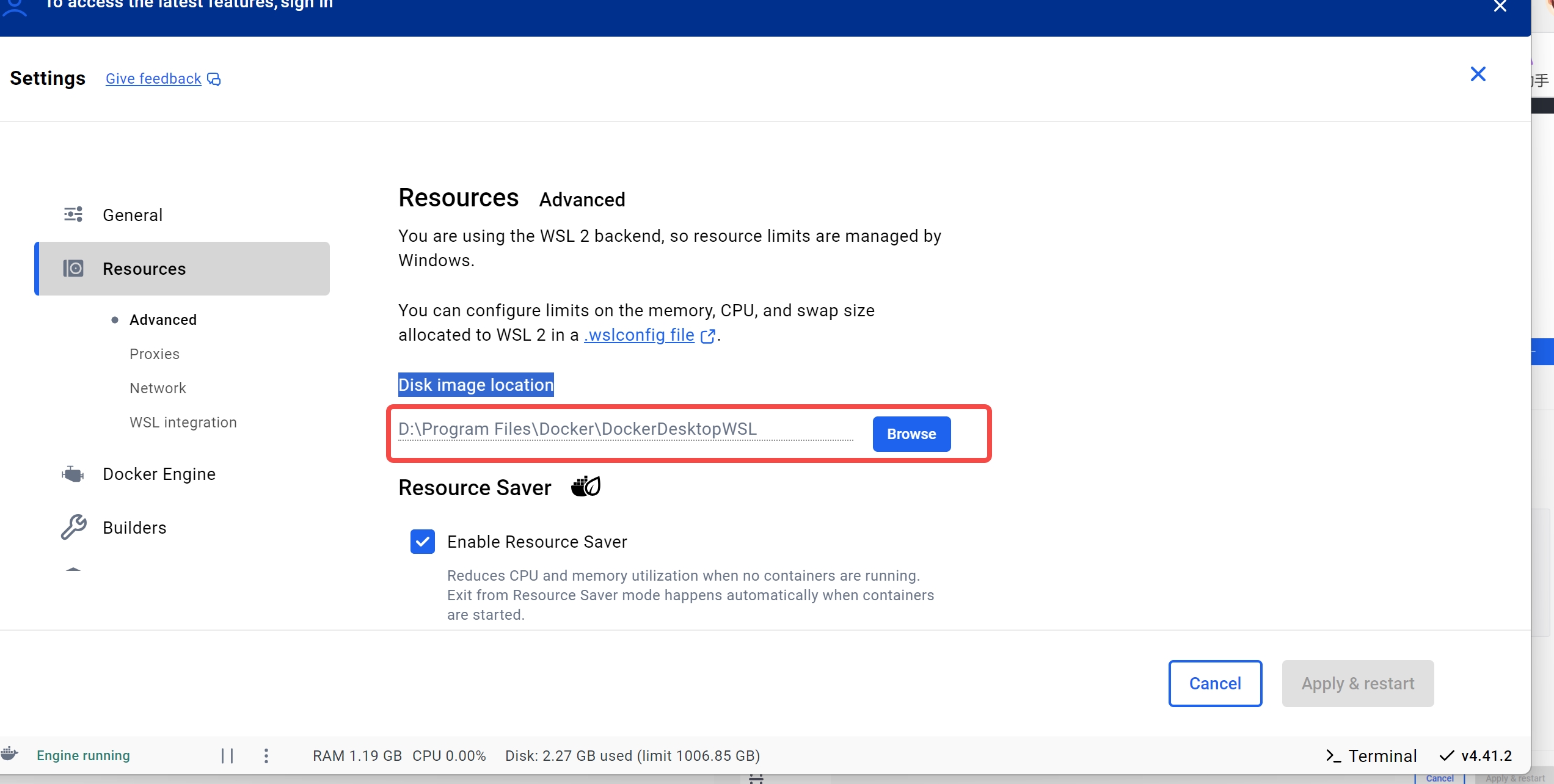
Task: Open the .wslconfig file link
Action: (639, 335)
